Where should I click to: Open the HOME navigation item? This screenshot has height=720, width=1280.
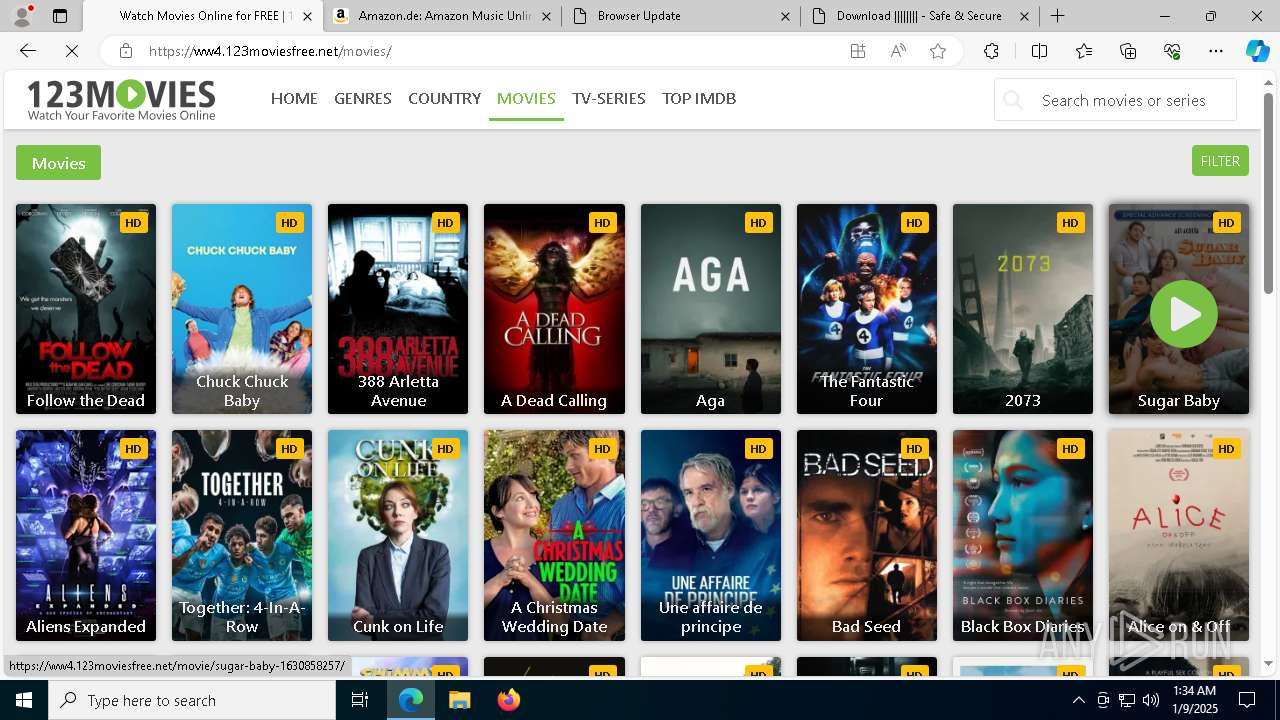(x=294, y=98)
